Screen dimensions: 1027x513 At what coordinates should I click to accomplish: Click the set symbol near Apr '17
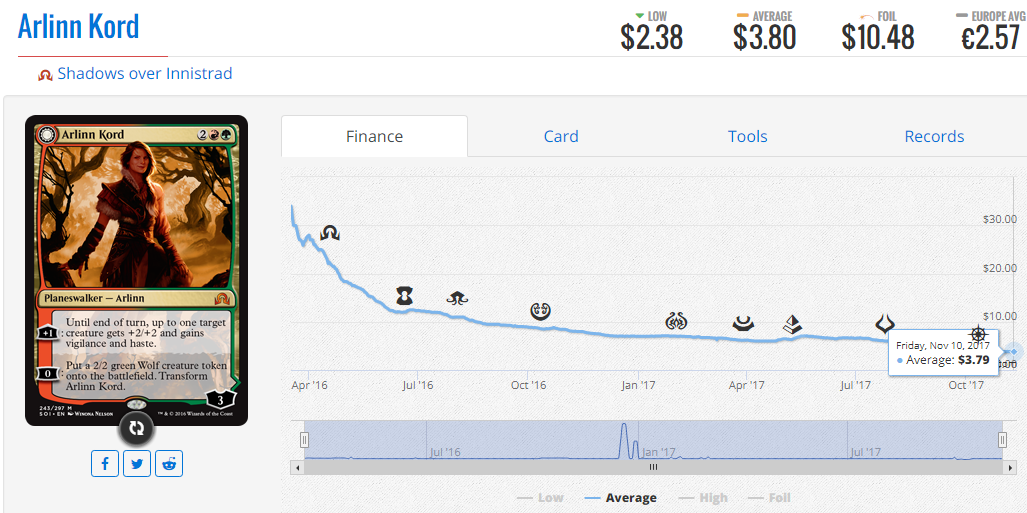(743, 324)
